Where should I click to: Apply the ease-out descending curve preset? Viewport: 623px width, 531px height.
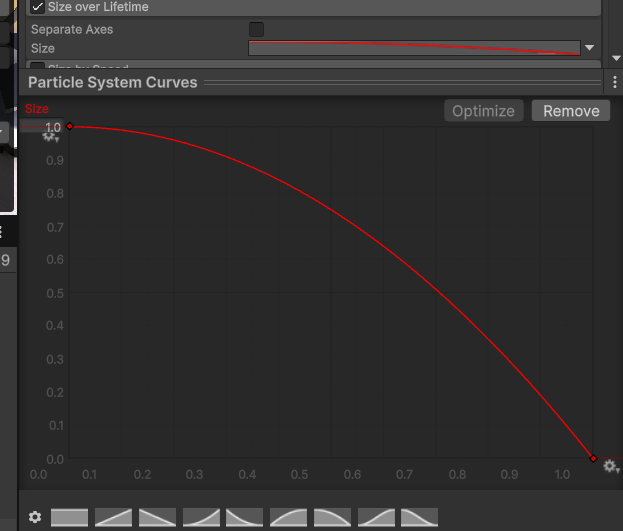pos(332,517)
